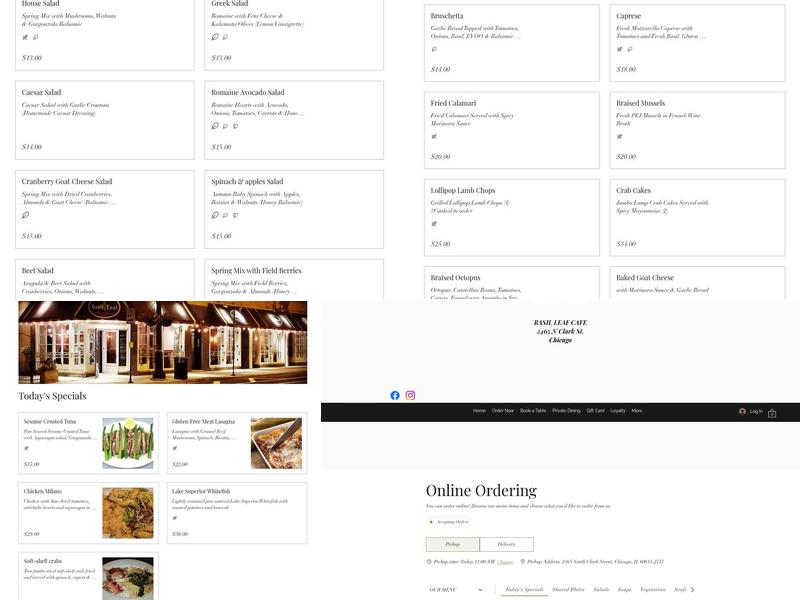Switch ordering mode to Delivery
This screenshot has width=800, height=600.
[505, 543]
